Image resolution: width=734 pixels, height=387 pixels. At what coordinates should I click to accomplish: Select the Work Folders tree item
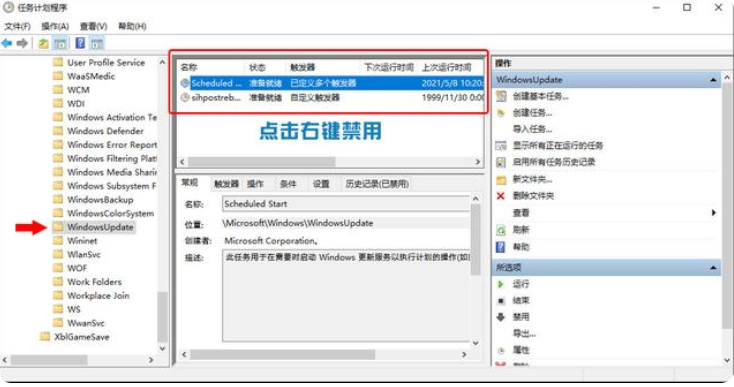tap(94, 282)
